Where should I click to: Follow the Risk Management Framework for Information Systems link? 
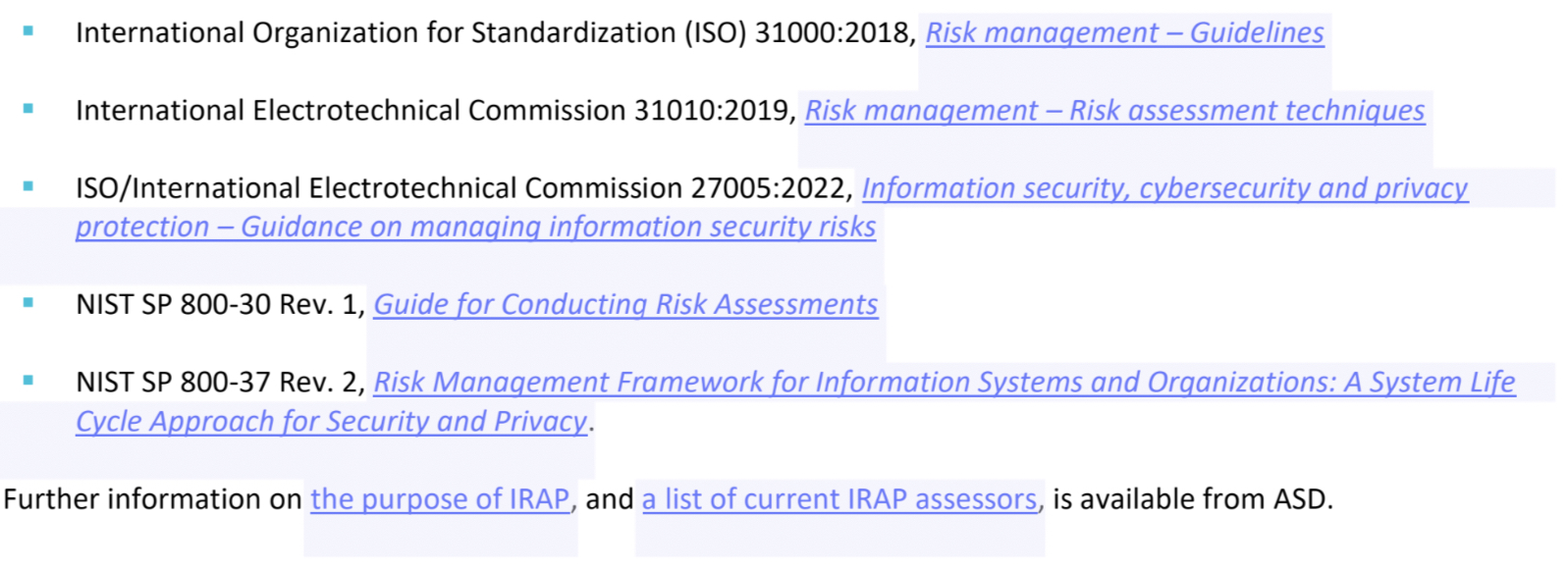point(944,383)
